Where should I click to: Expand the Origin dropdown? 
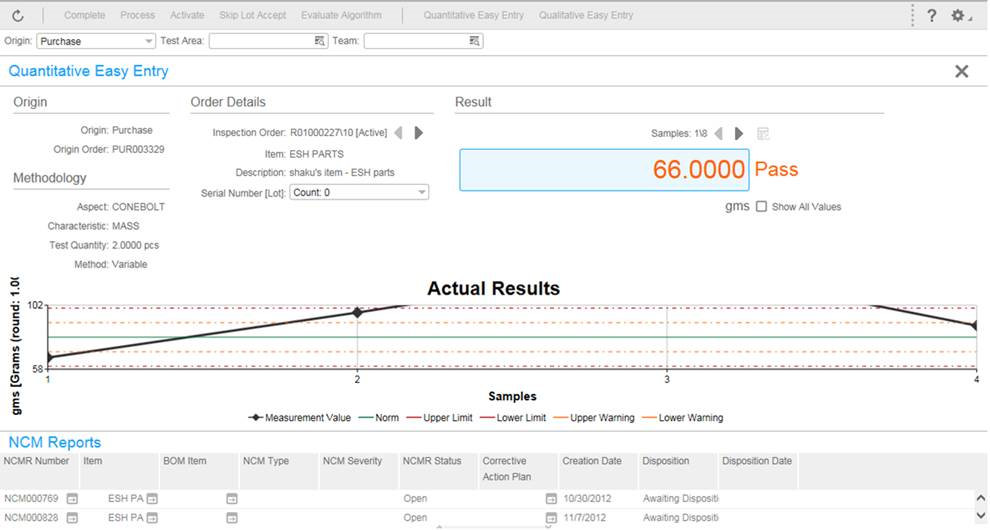click(x=149, y=41)
